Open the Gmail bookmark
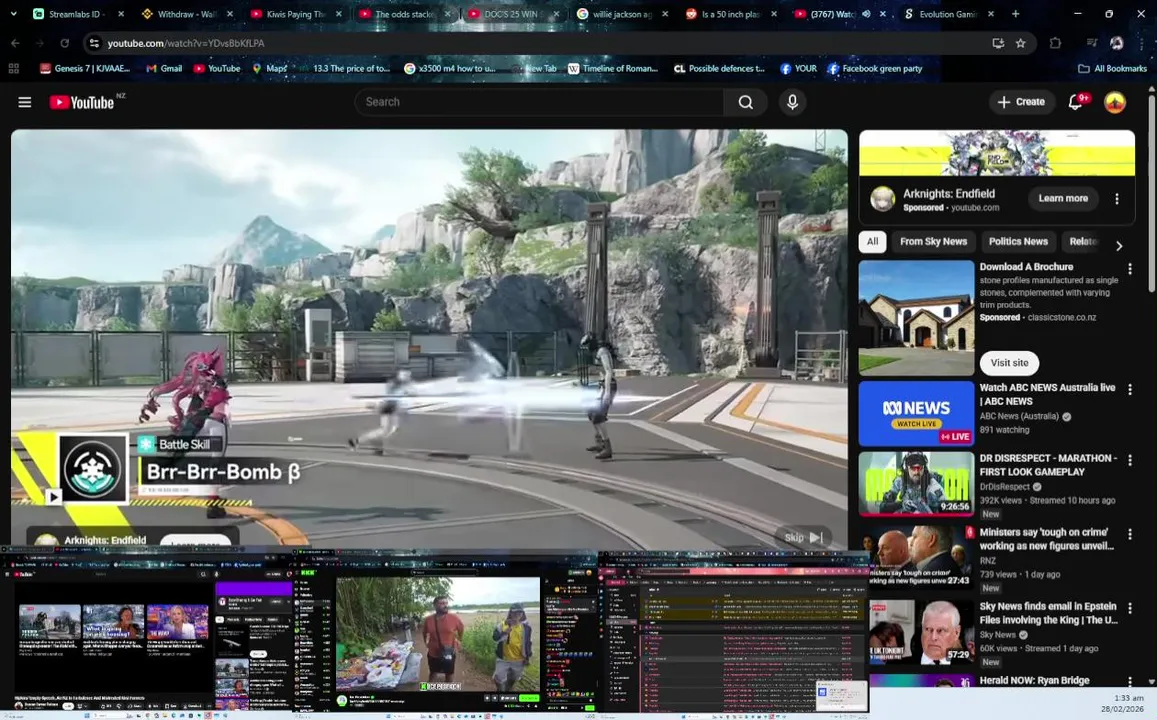 pos(164,69)
